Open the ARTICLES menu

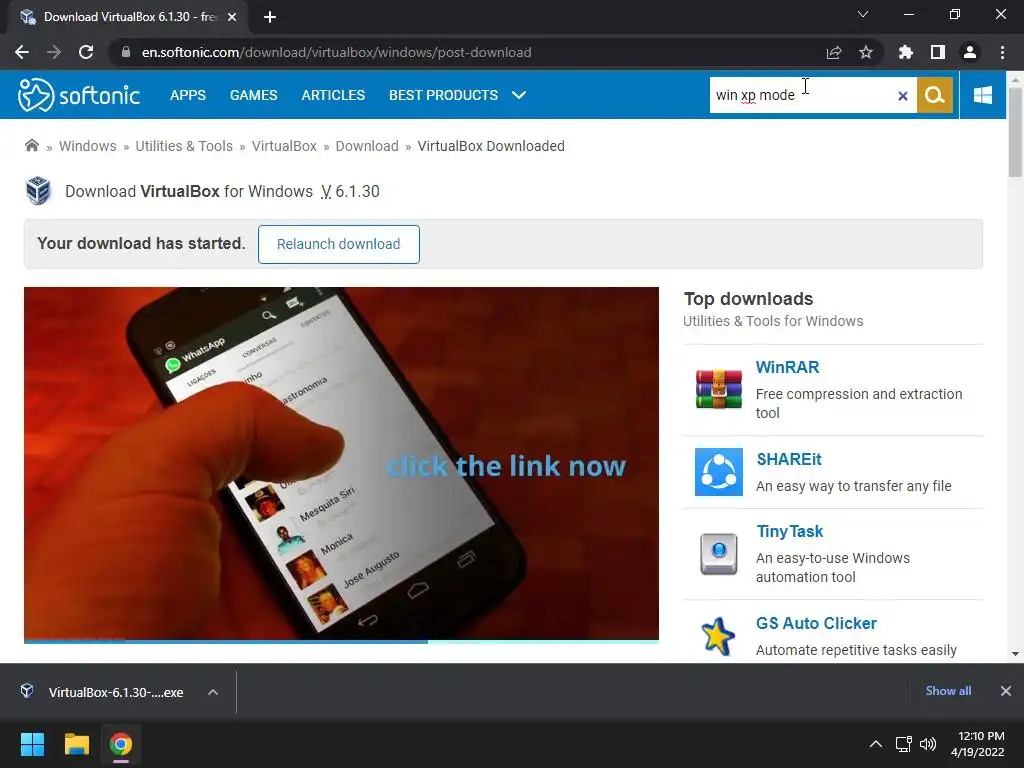pos(333,95)
